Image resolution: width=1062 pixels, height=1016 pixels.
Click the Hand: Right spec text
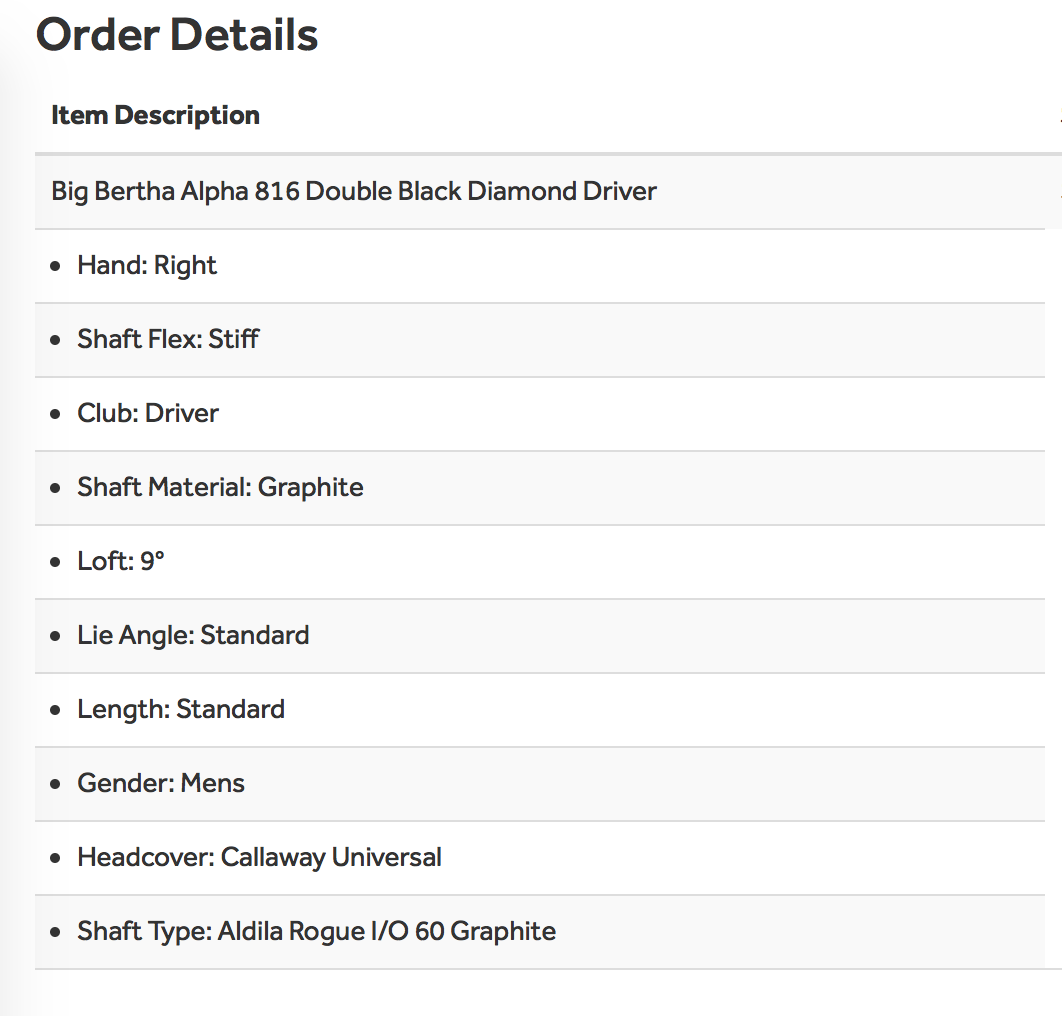[x=147, y=265]
